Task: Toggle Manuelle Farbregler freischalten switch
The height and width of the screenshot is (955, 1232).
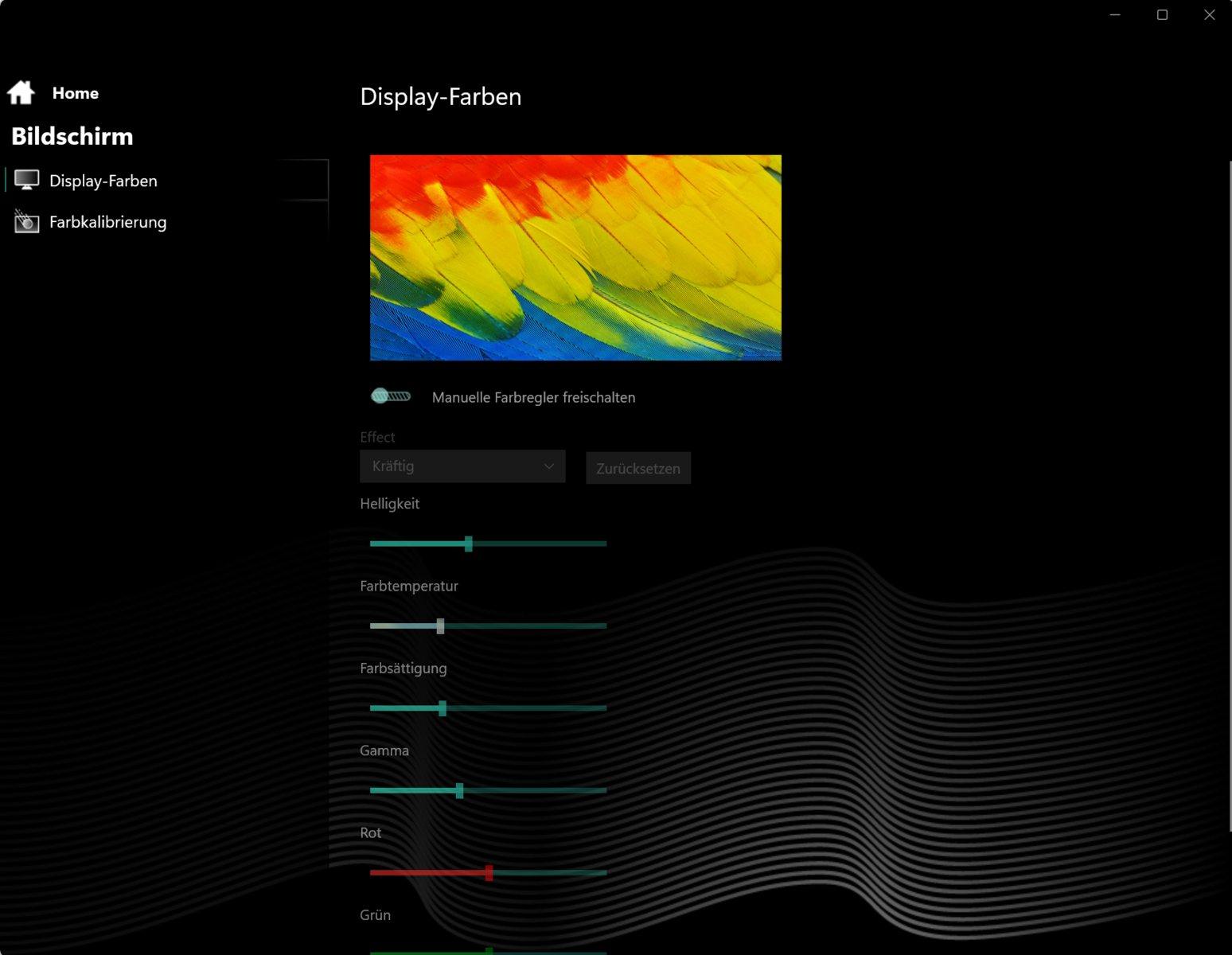Action: tap(391, 396)
